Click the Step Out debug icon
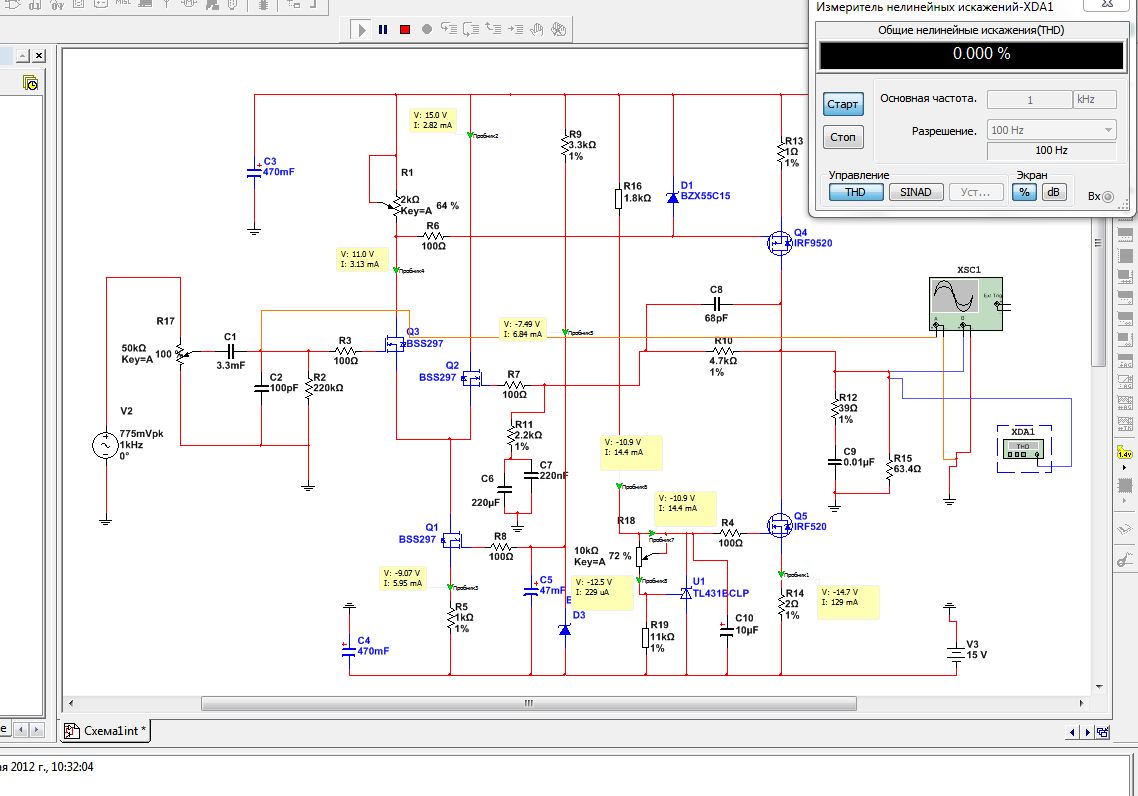This screenshot has width=1138, height=796. click(494, 30)
